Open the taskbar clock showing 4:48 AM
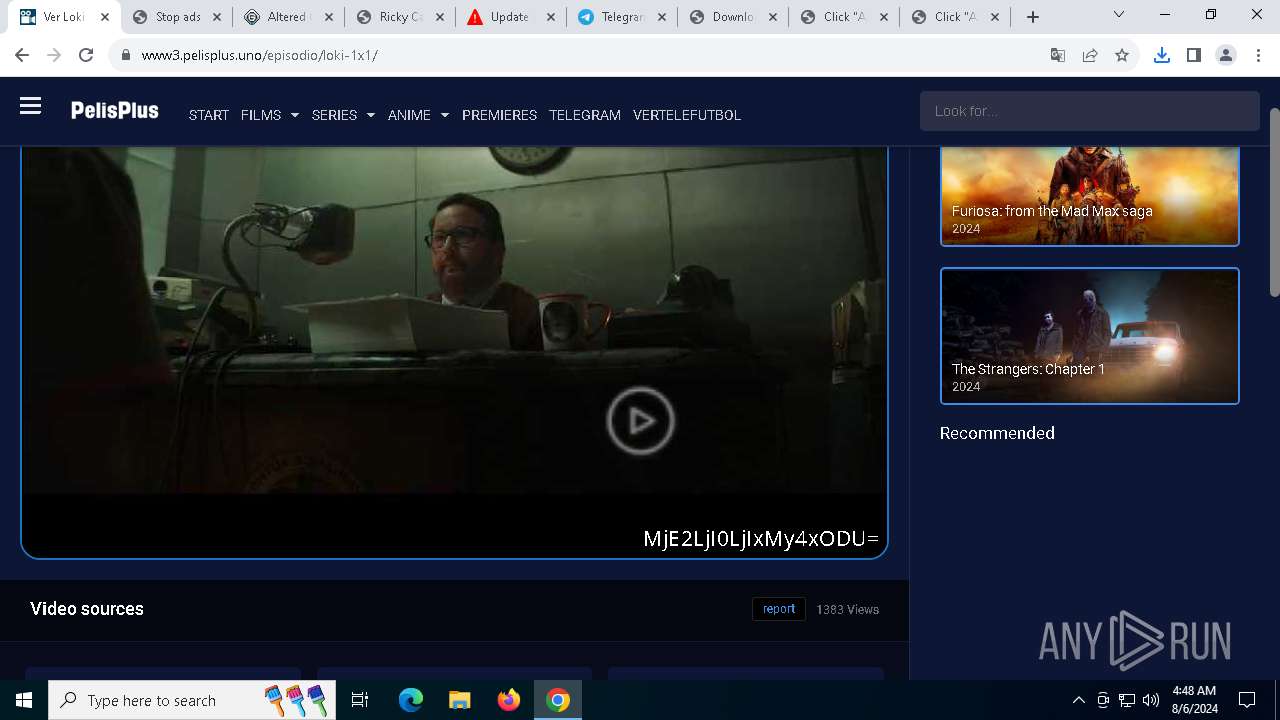Viewport: 1280px width, 720px height. 1194,700
